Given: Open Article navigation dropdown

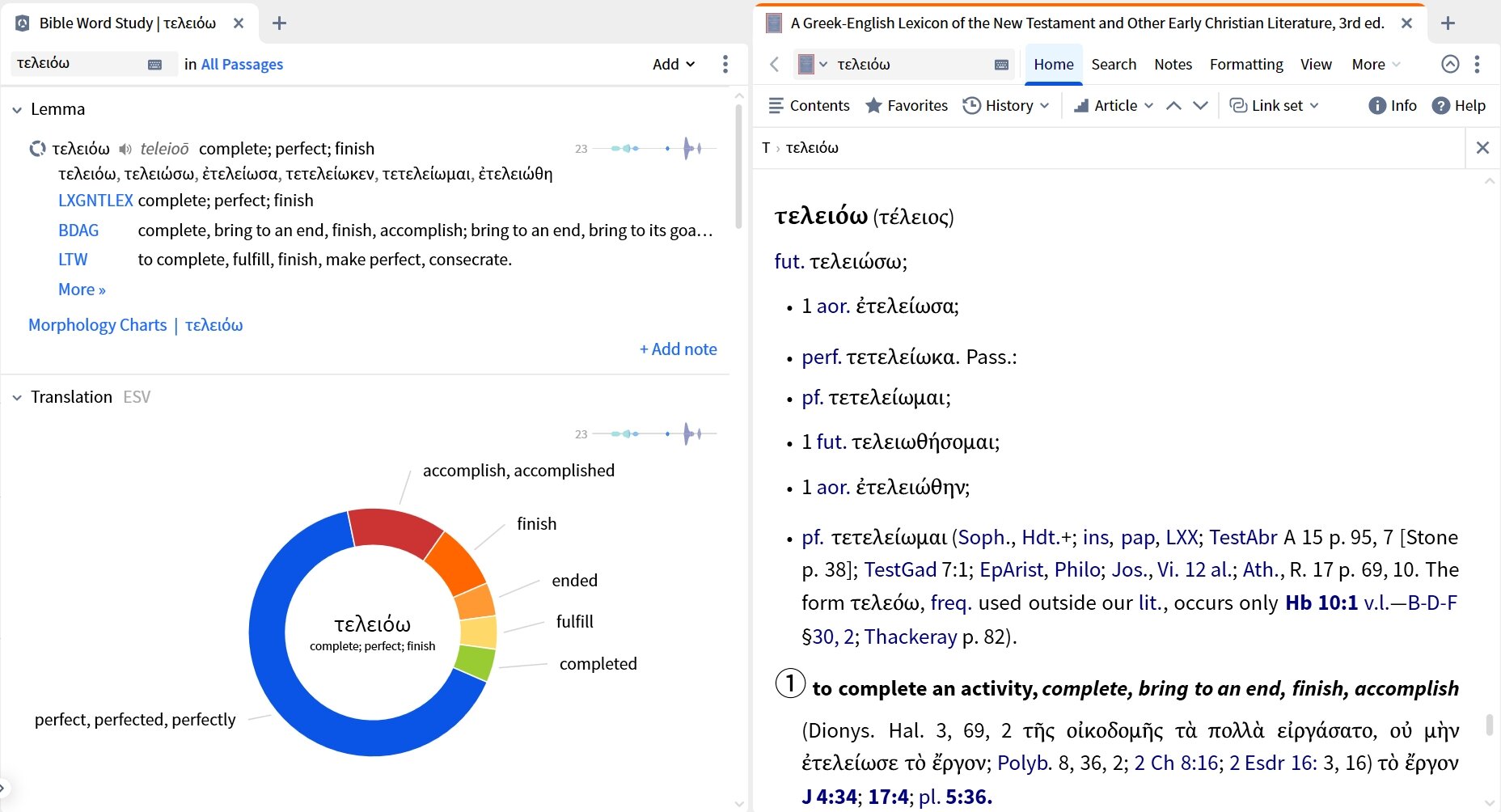Looking at the screenshot, I should tap(1114, 105).
